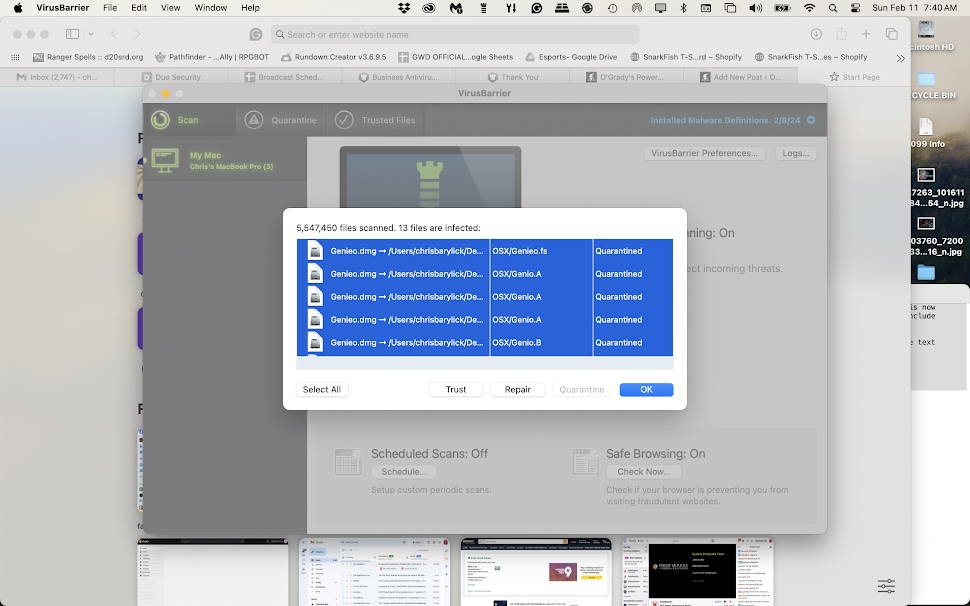This screenshot has height=606, width=970.
Task: Click the Select All button
Action: click(322, 390)
